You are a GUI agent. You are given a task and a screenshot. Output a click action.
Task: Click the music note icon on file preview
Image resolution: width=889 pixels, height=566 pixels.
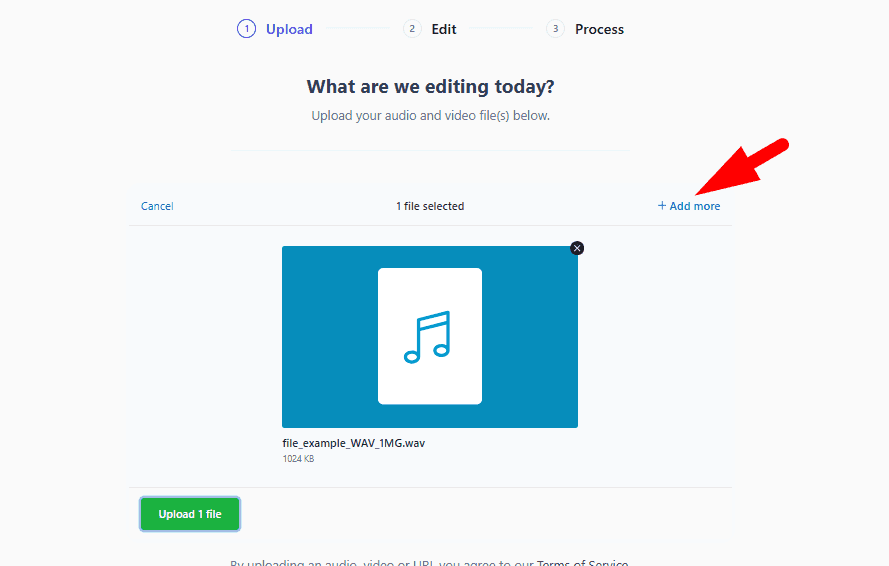[x=428, y=337]
